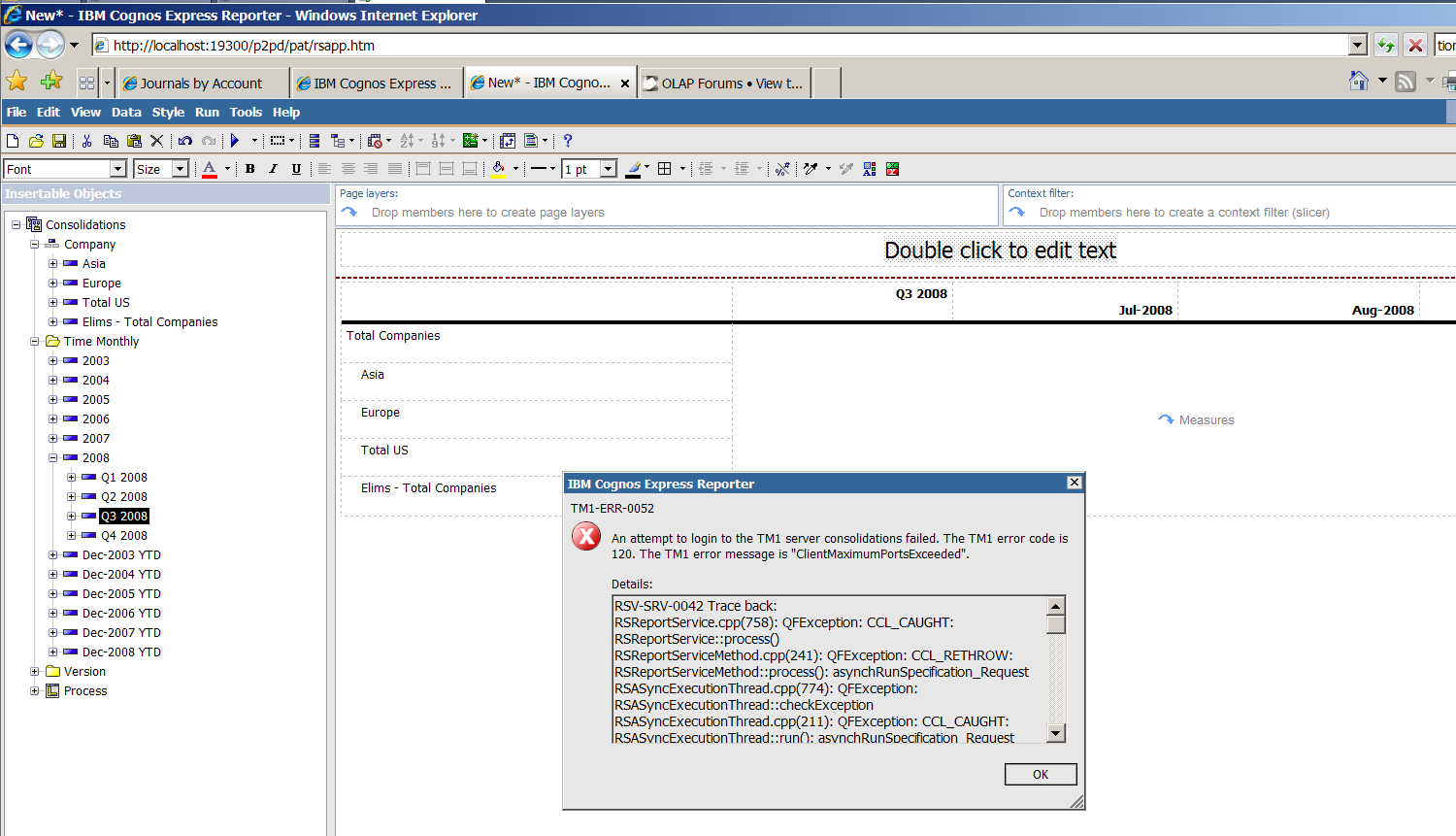Screen dimensions: 1456x836
Task: Click the blue question mark Help icon
Action: click(x=568, y=141)
